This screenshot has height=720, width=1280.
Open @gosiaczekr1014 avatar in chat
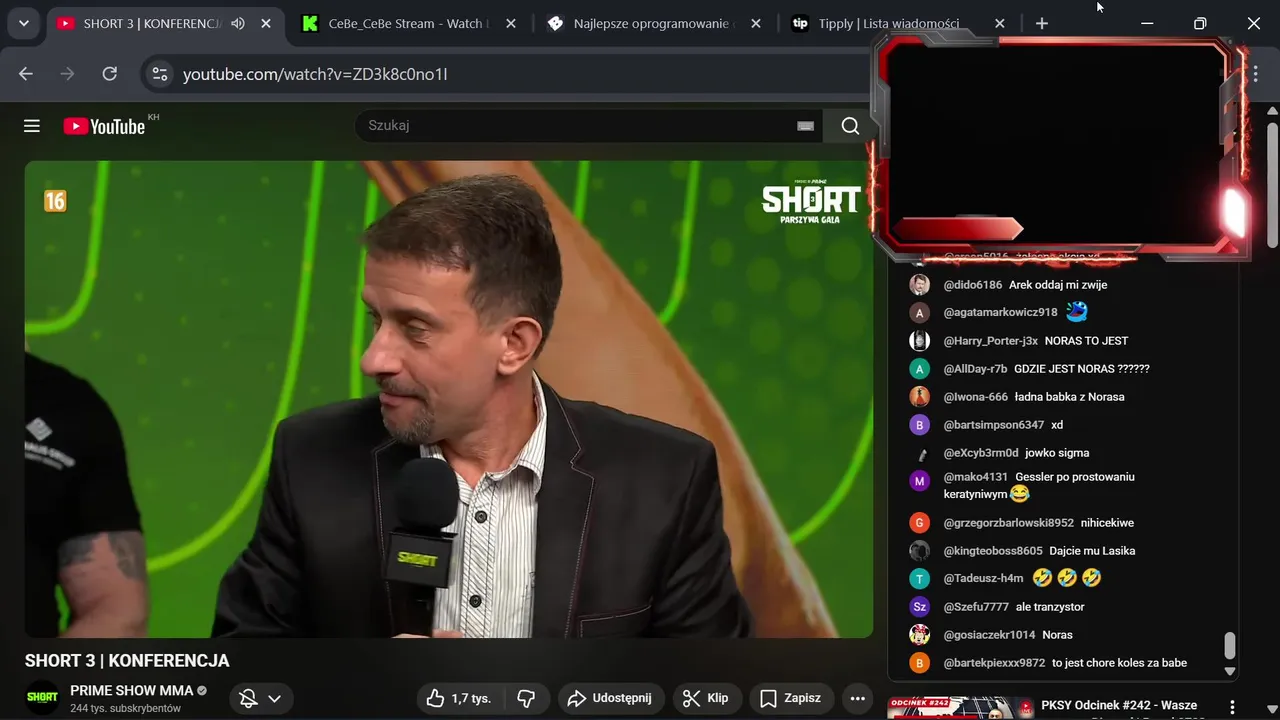click(919, 635)
